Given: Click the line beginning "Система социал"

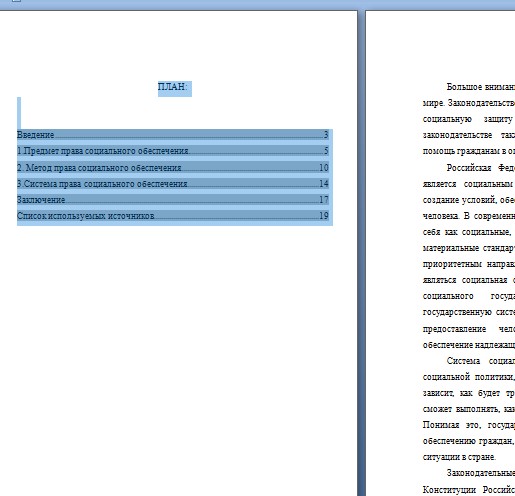Looking at the screenshot, I should (x=481, y=361).
